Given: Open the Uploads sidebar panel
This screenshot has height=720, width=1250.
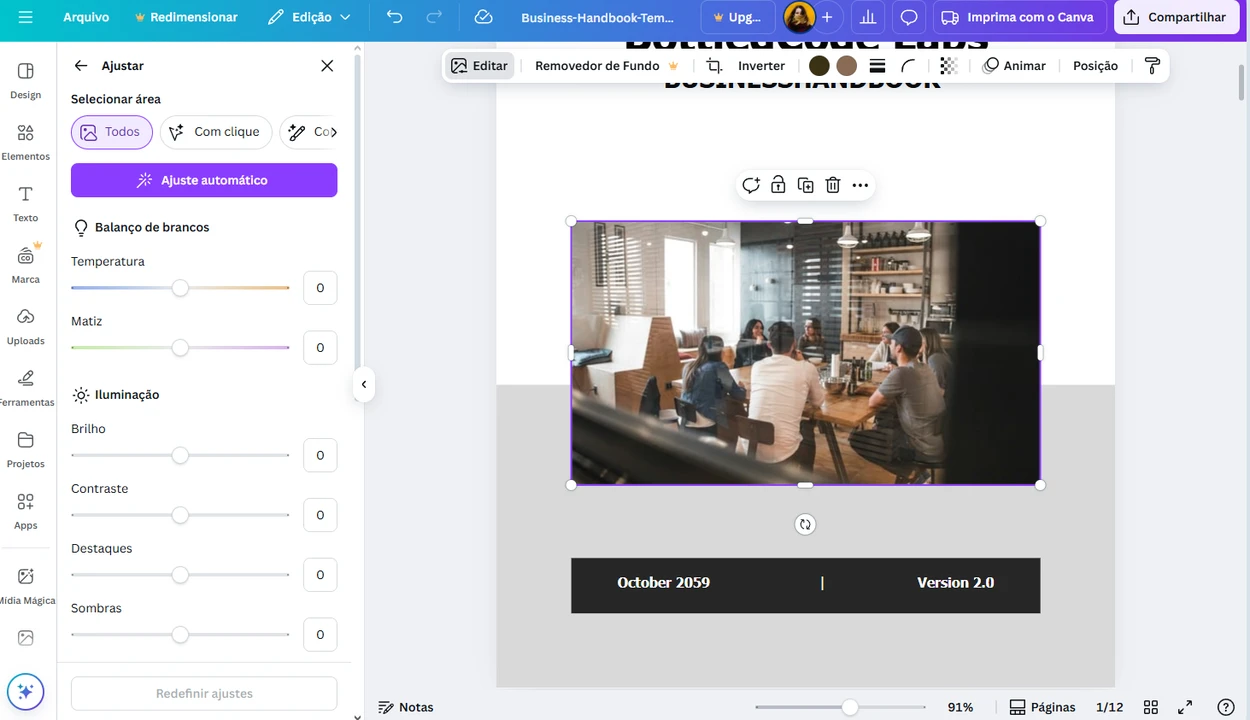Looking at the screenshot, I should pyautogui.click(x=26, y=326).
